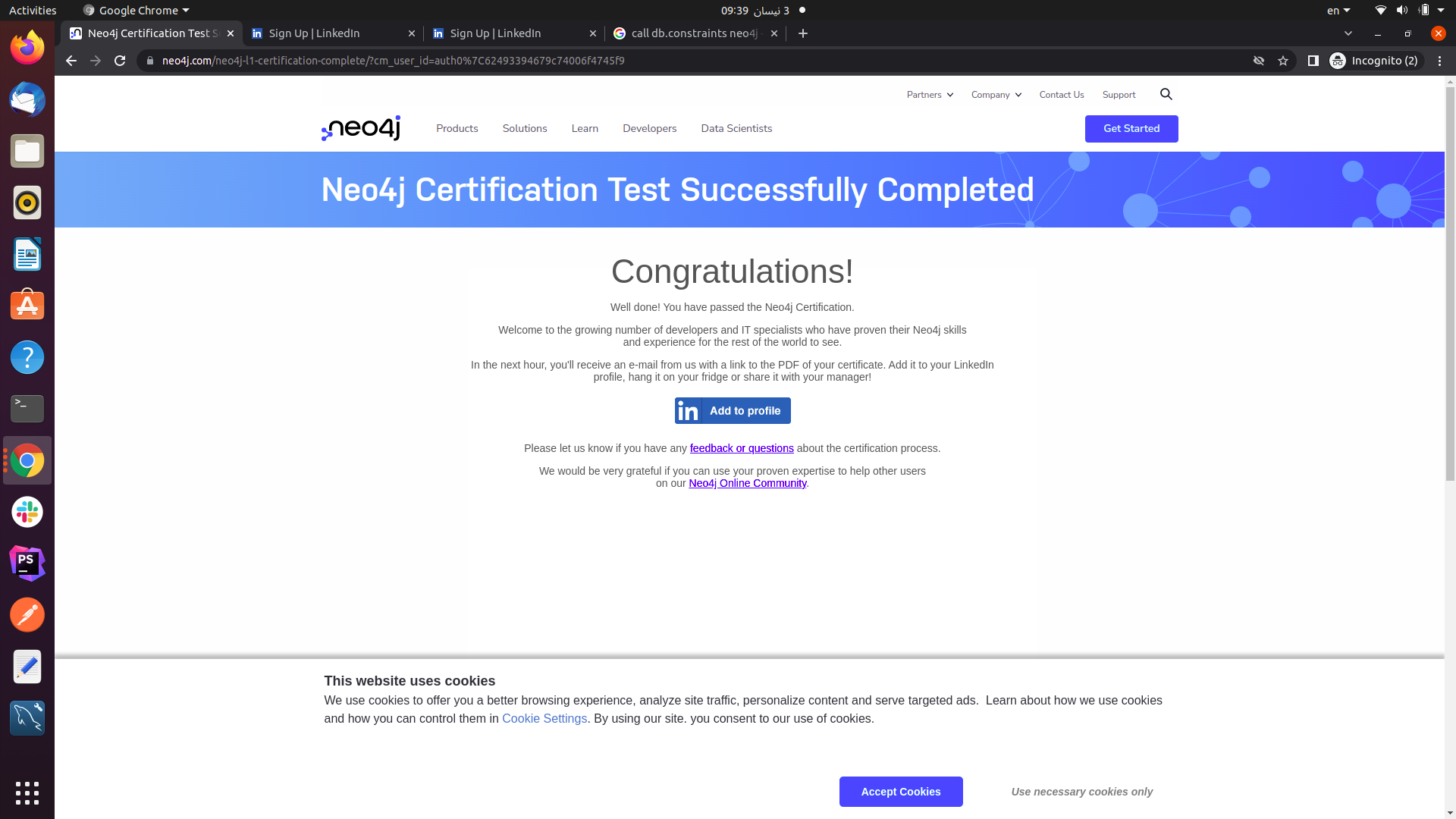Accept Cookies on cookie banner
Screen dimensions: 1456x819
coord(901,792)
